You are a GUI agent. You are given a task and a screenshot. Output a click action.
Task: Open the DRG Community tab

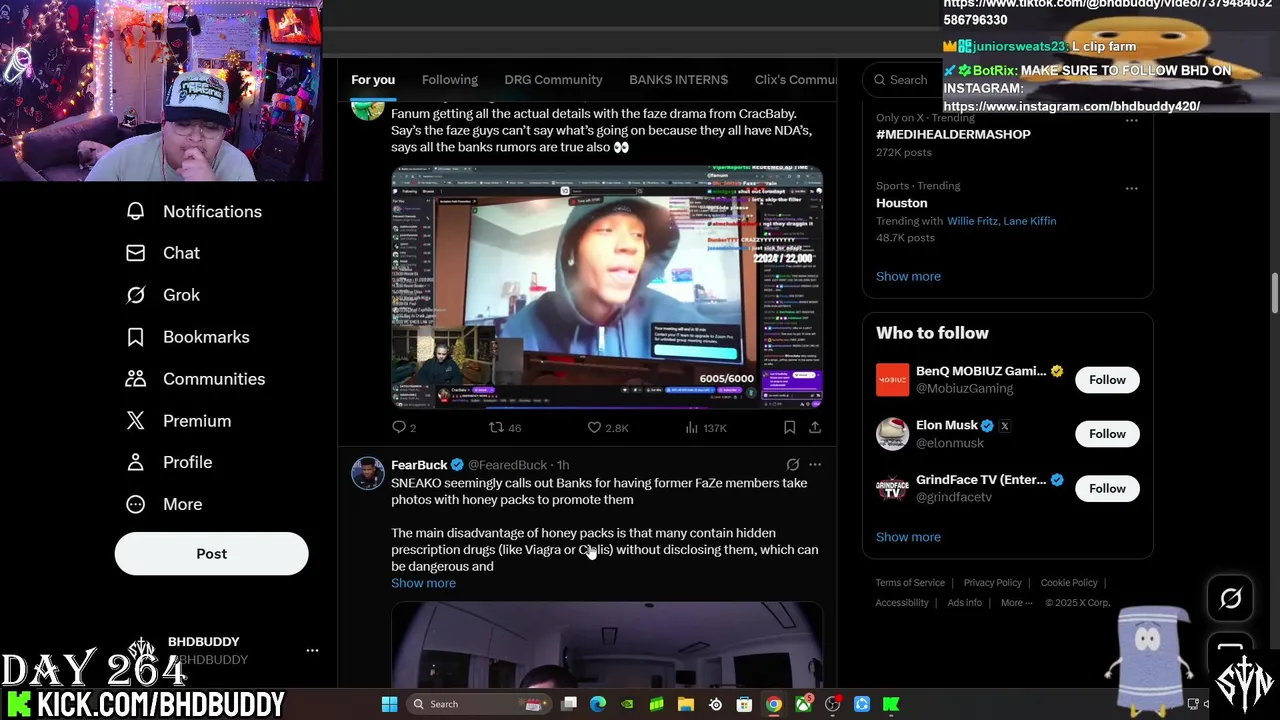pos(553,80)
